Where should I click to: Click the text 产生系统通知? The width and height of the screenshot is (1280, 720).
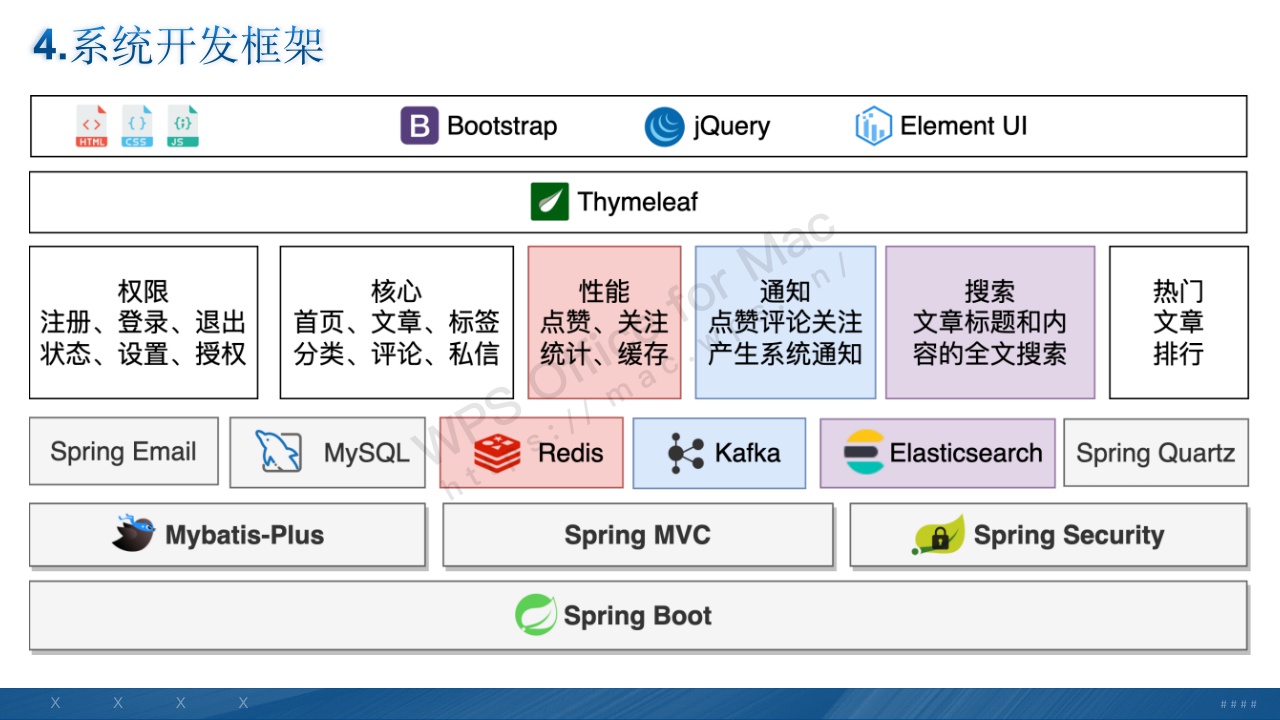point(785,354)
